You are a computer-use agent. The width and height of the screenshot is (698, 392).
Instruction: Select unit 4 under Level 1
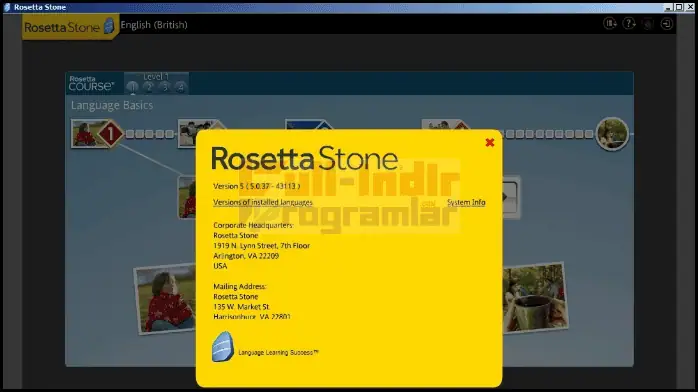click(x=180, y=87)
